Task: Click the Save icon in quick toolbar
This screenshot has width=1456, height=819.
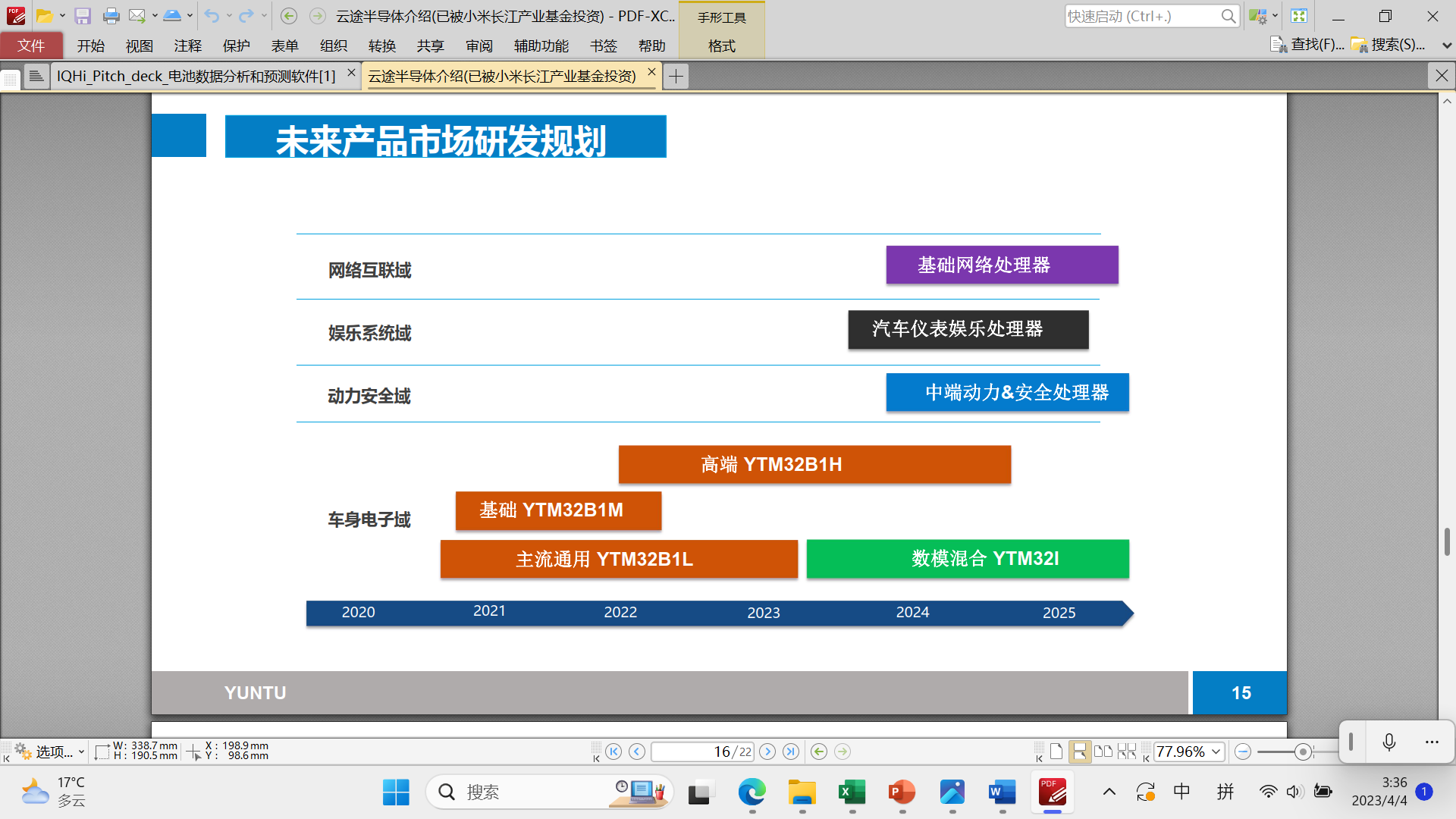Action: point(83,16)
